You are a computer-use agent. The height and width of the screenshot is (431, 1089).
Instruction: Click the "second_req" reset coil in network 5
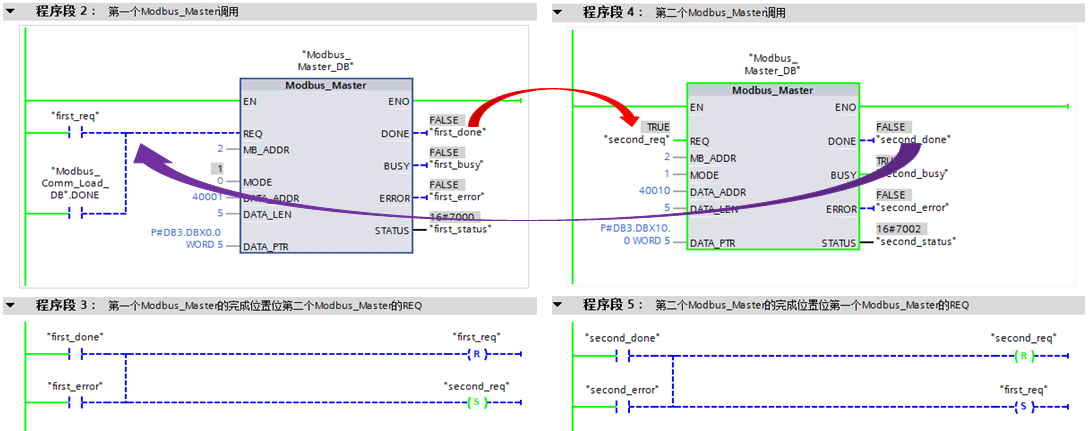(x=1024, y=356)
